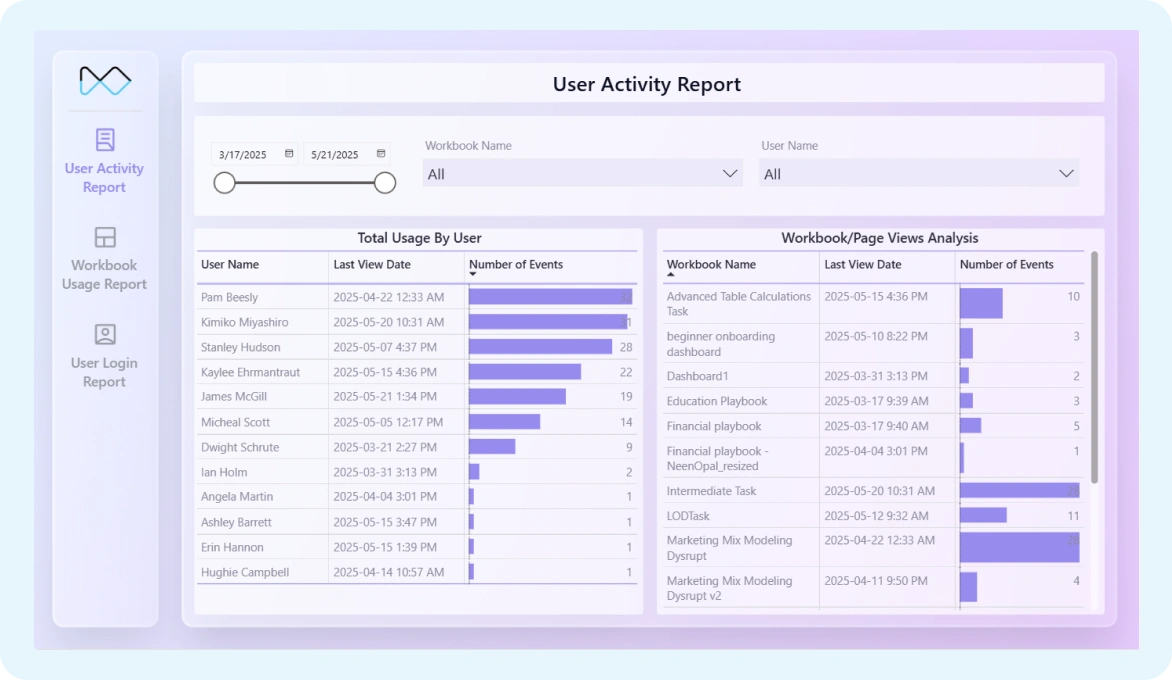Open the User Login Report icon
Screen dimensions: 1172x680
[105, 334]
